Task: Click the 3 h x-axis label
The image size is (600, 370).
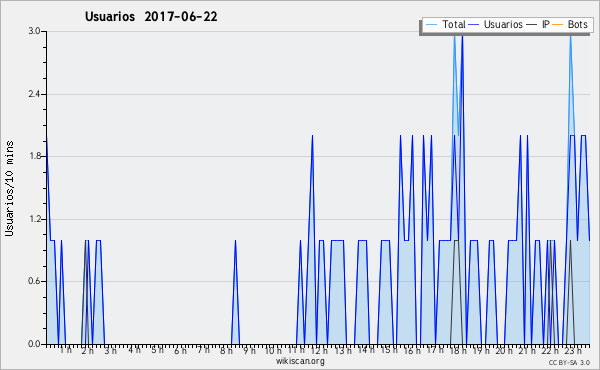Action: (x=111, y=350)
